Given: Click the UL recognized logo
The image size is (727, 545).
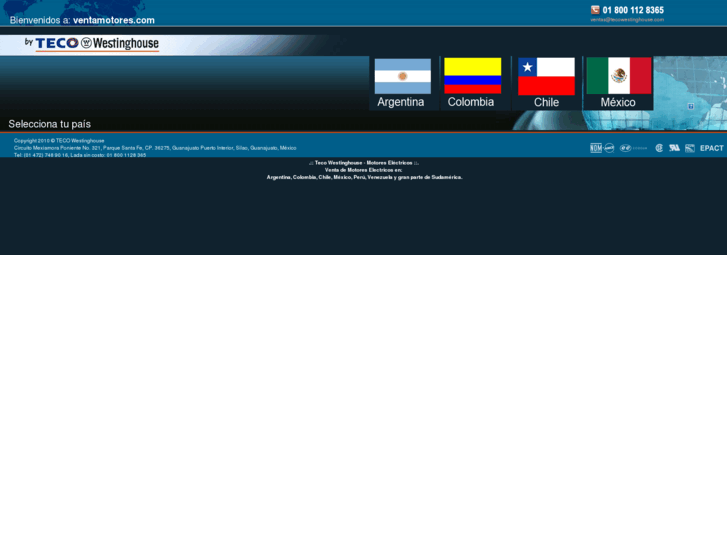Looking at the screenshot, I should 674,147.
